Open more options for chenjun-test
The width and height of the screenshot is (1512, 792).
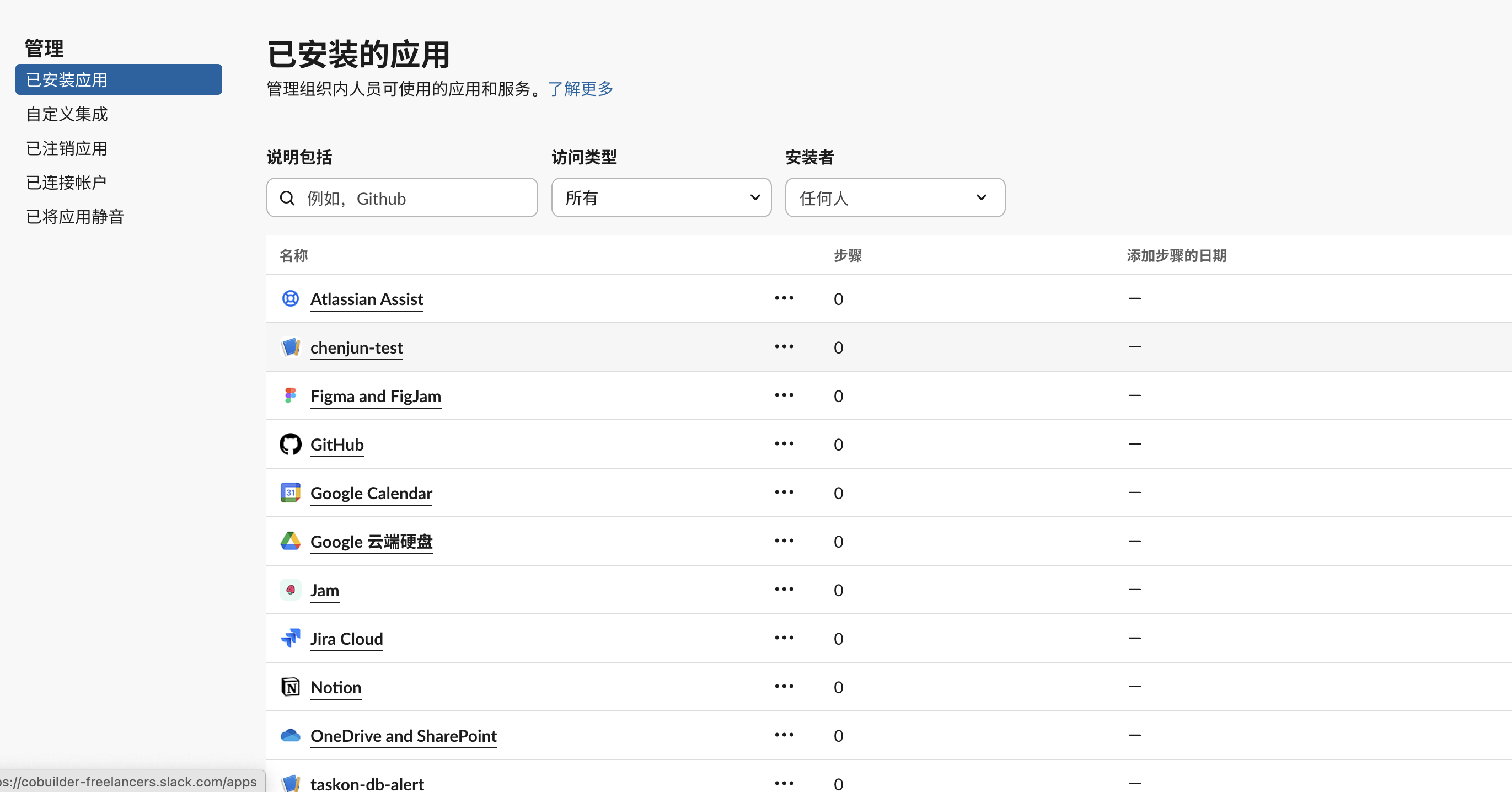(x=784, y=346)
